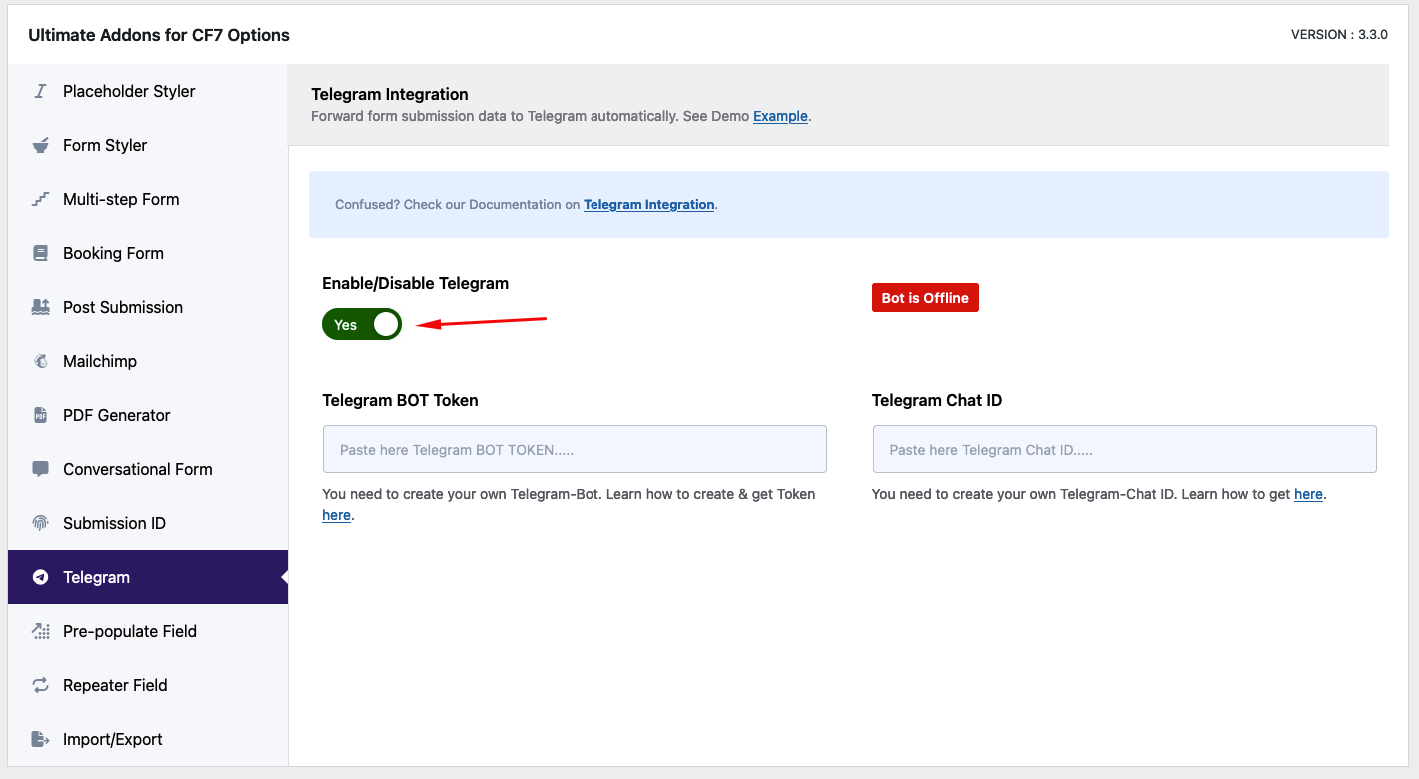Click the 'Ultimate Addons for CF7 Options' title
The width and height of the screenshot is (1419, 779).
[159, 35]
